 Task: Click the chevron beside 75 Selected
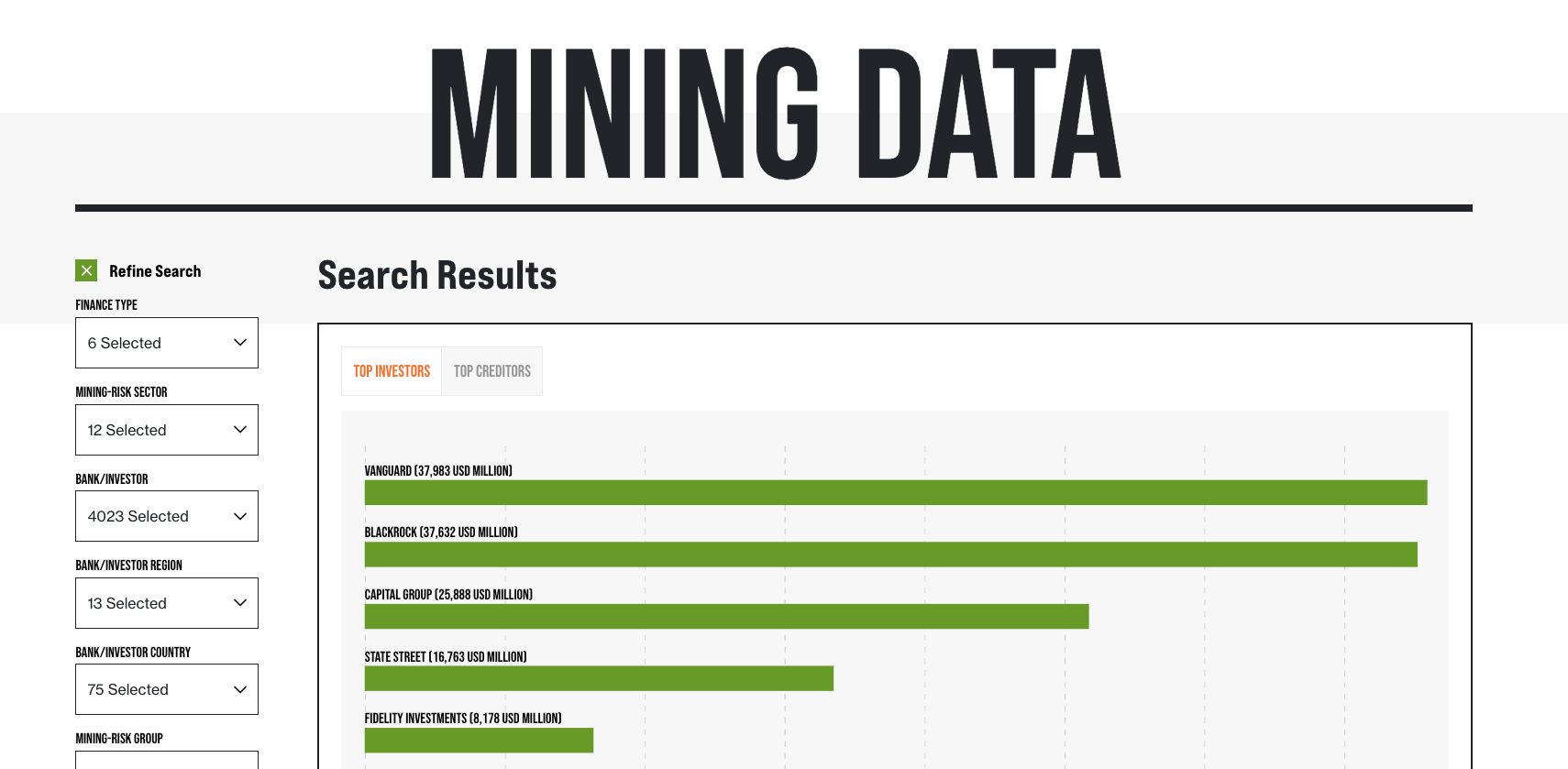point(240,689)
